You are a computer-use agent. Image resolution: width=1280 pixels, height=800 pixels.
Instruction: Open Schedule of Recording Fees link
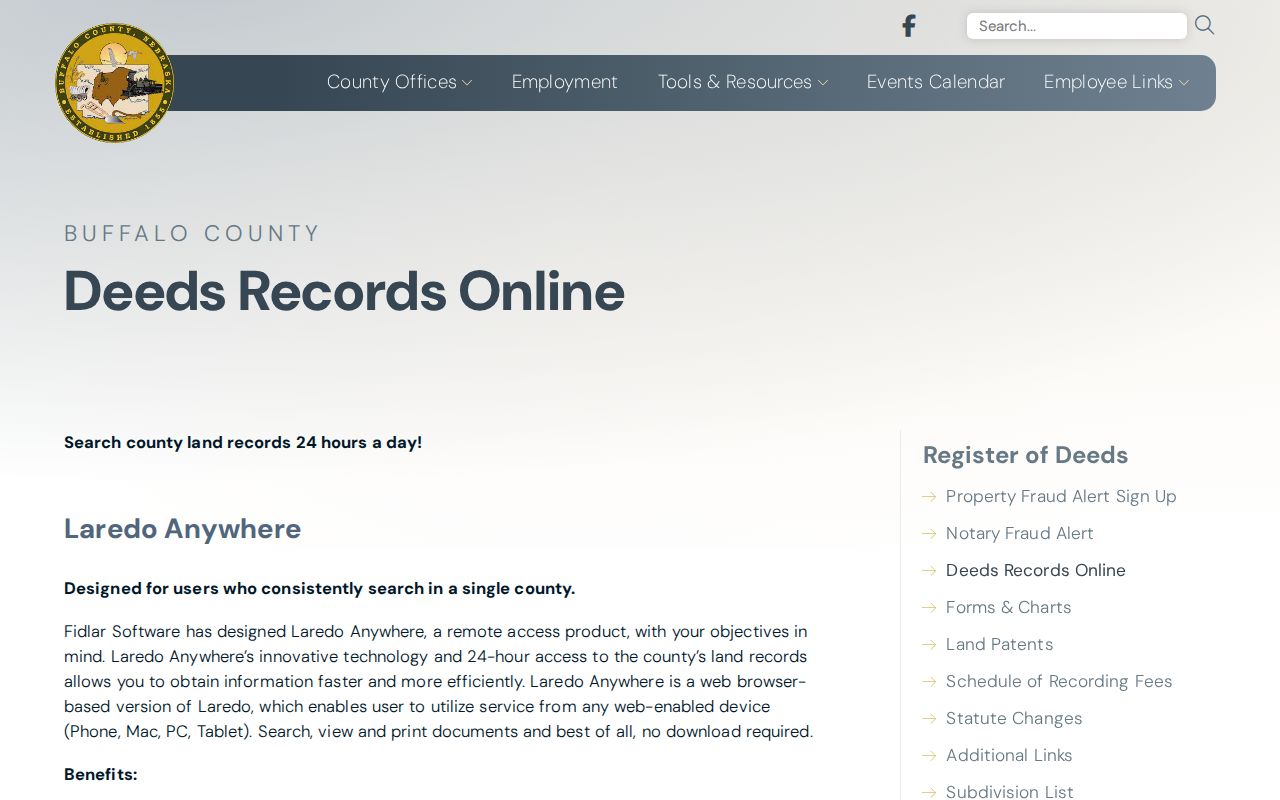coord(1059,681)
